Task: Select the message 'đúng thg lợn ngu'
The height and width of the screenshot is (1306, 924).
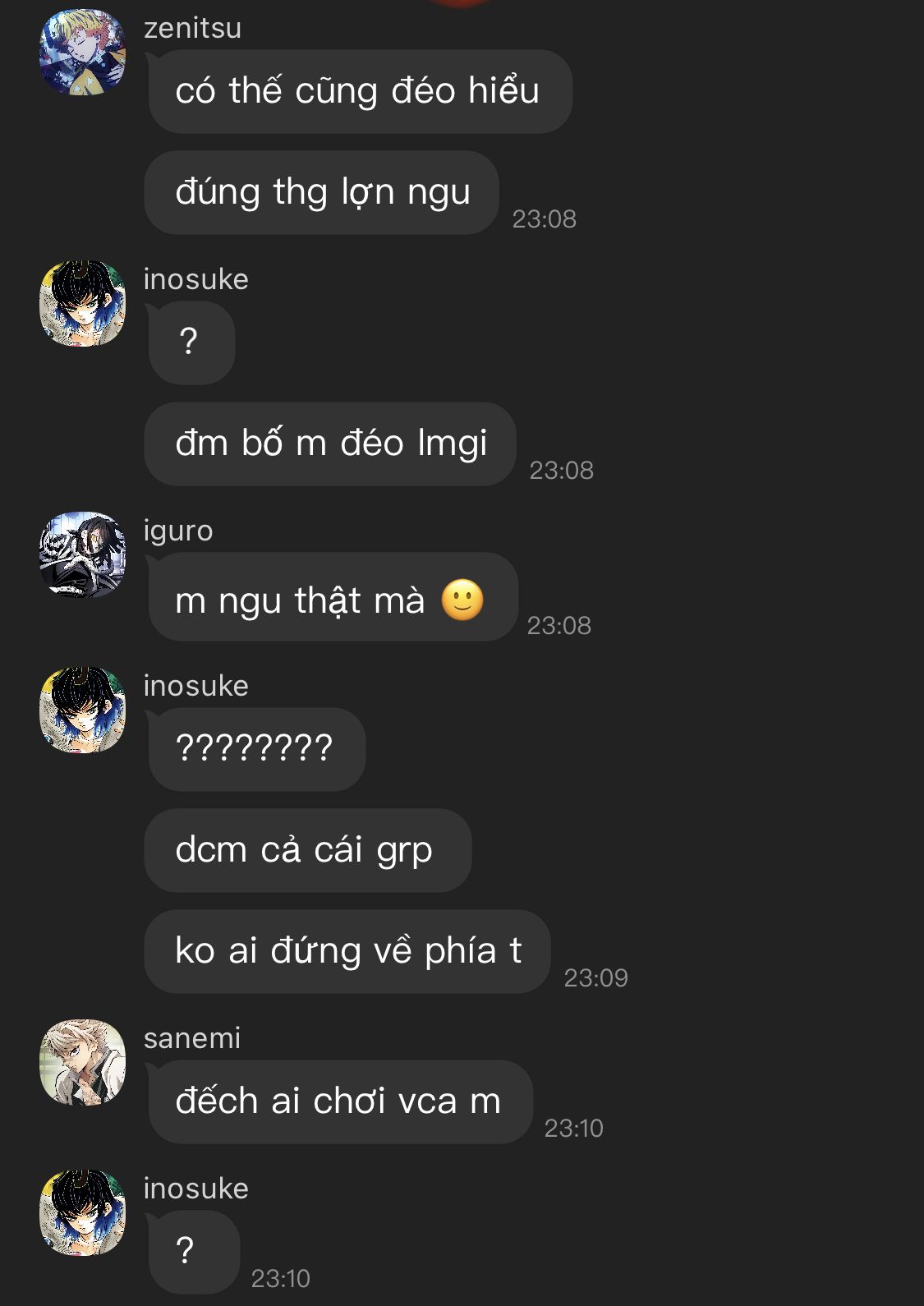Action: [322, 192]
